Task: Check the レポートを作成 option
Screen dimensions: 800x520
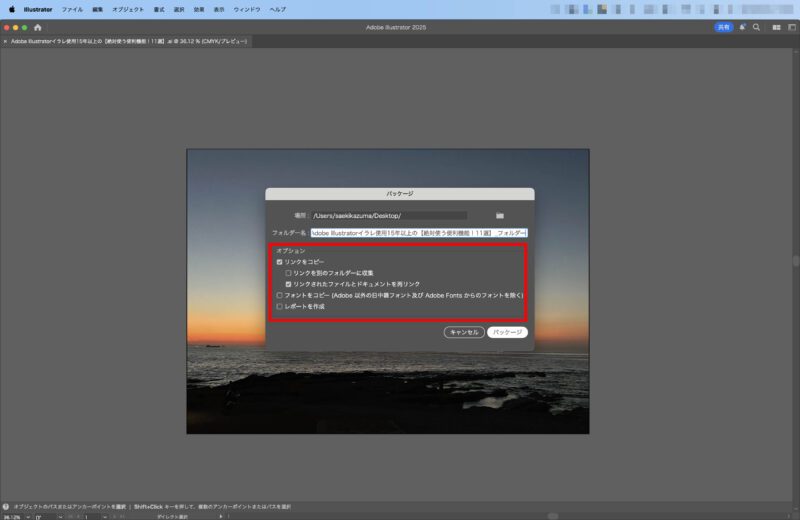Action: (x=280, y=306)
